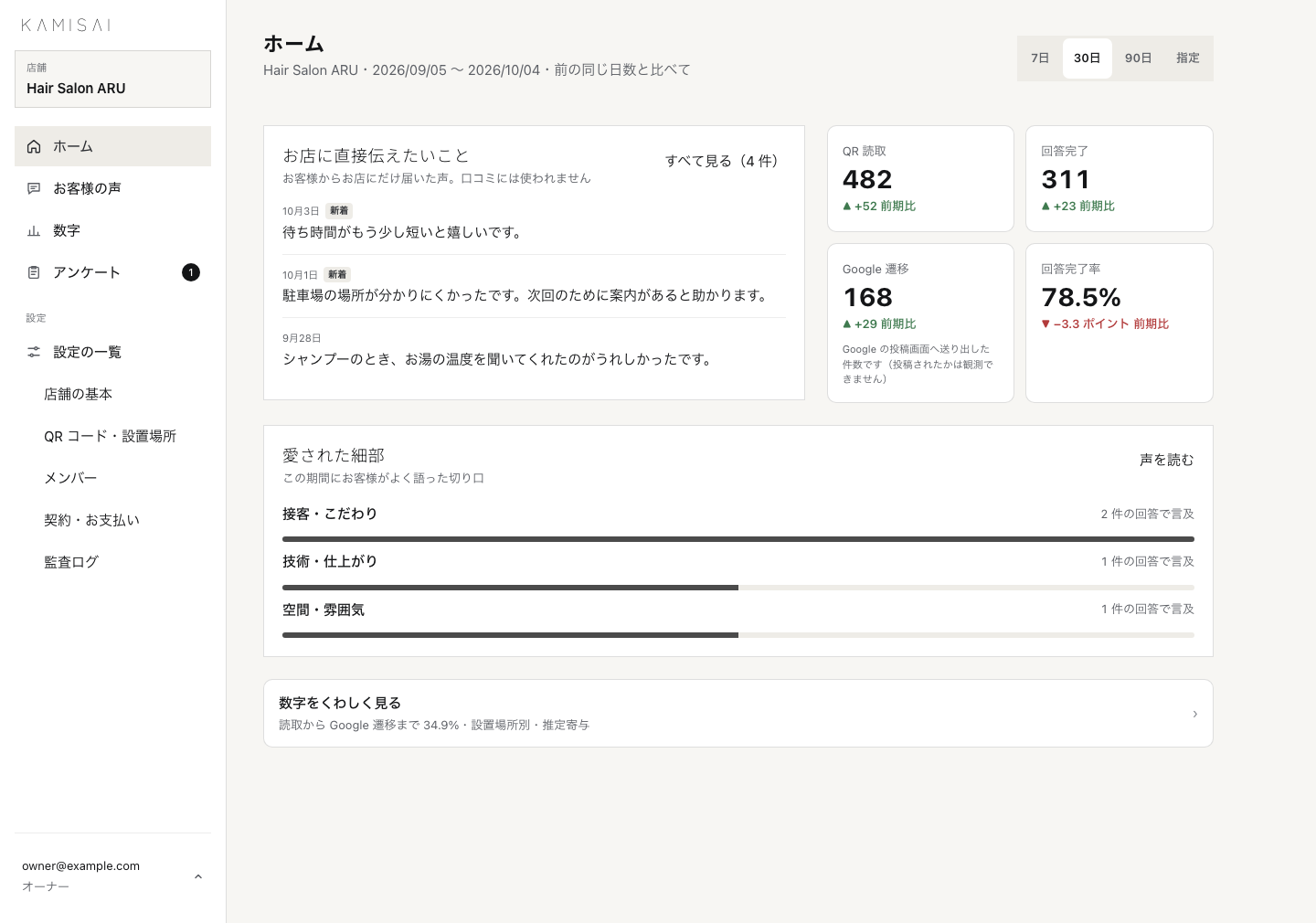Click the 新着 tag on 10月1日
Screen dimensions: 1316x923
337,274
